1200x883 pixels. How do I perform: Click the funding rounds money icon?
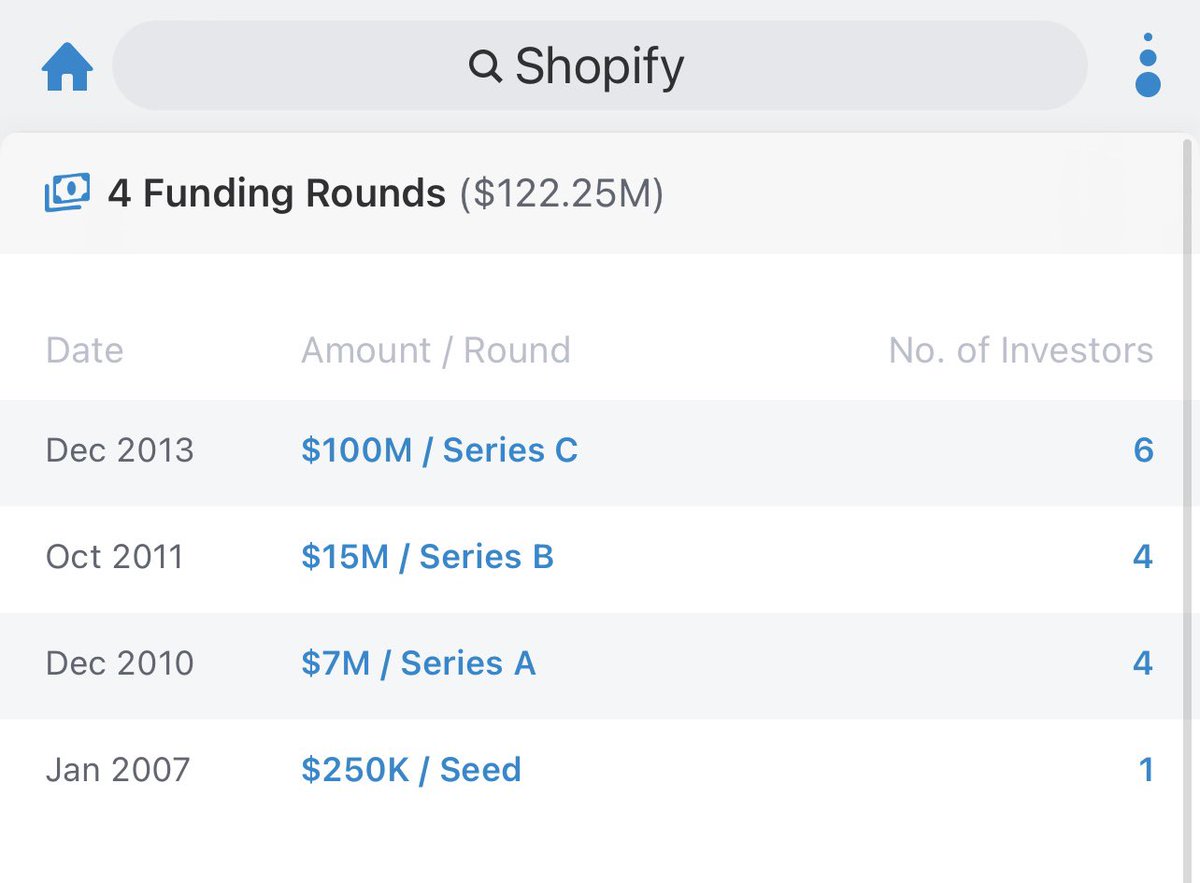67,192
